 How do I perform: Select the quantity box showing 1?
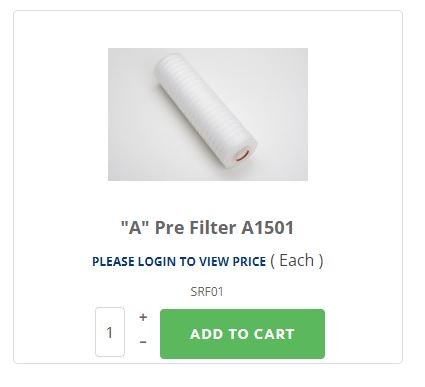(110, 332)
